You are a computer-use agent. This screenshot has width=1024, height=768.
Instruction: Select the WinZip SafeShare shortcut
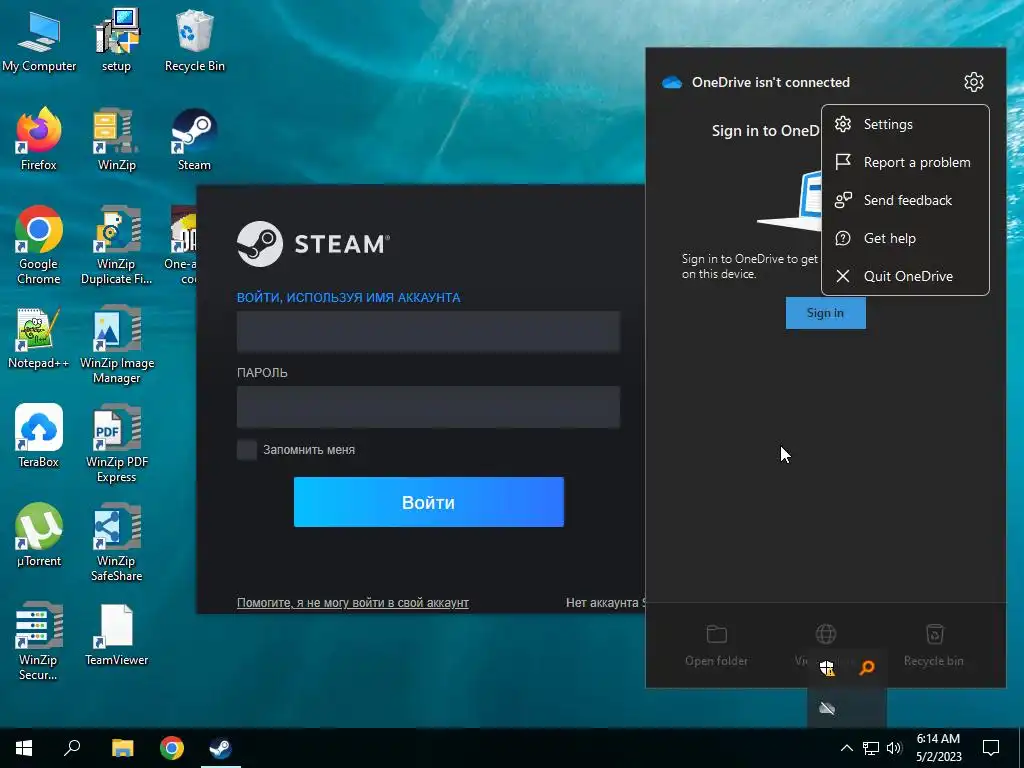116,543
